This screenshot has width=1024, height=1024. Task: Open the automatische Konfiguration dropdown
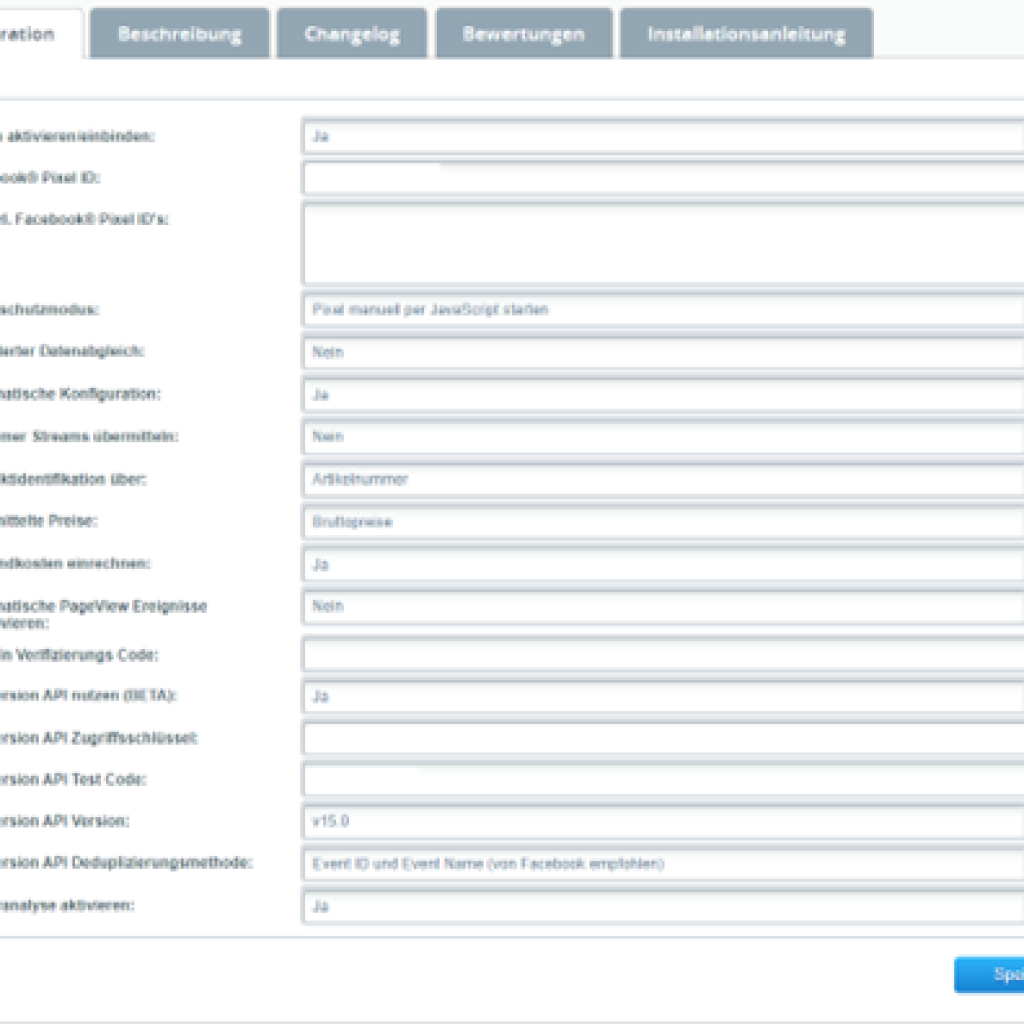coord(663,394)
